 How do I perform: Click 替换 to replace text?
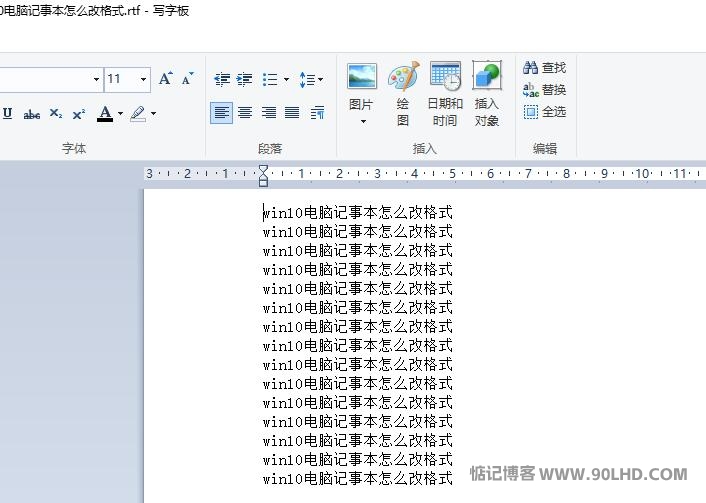[544, 90]
